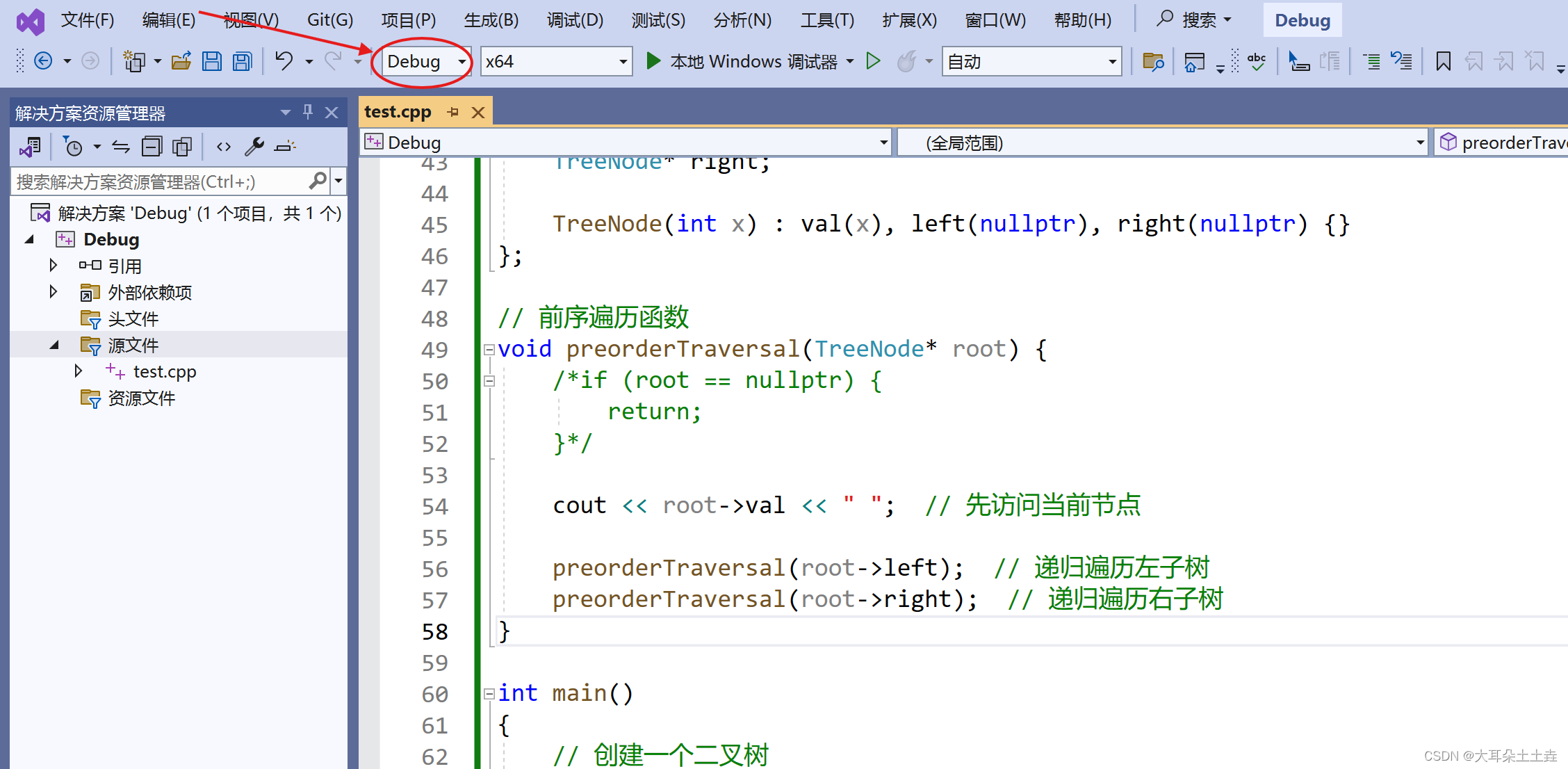
Task: Open Properties using the wrench icon
Action: [254, 147]
